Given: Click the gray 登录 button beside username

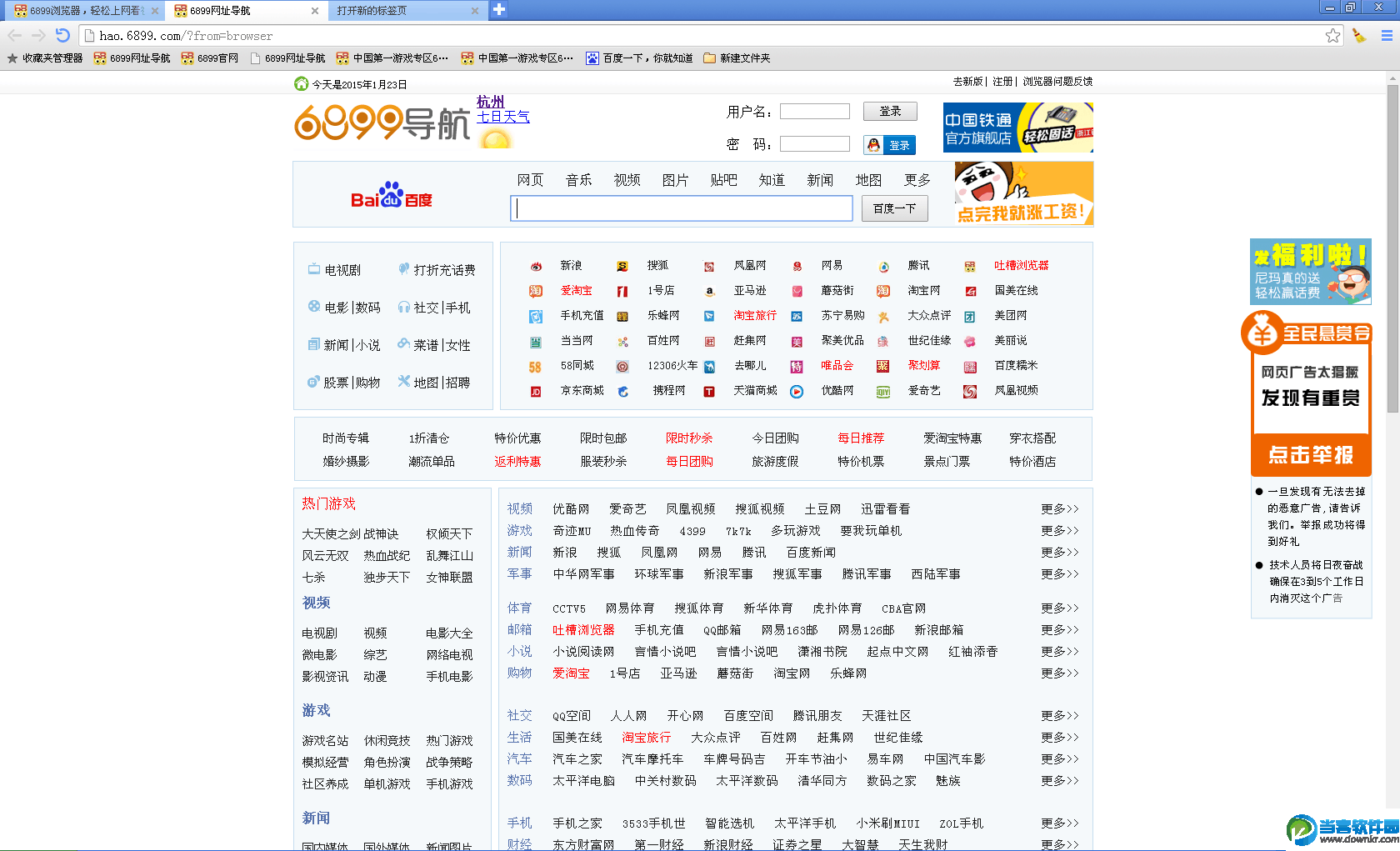Looking at the screenshot, I should pyautogui.click(x=890, y=112).
